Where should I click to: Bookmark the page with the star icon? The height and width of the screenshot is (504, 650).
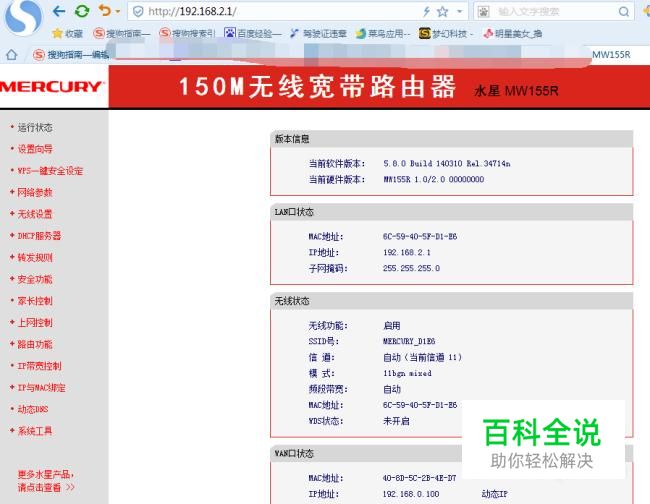tap(442, 11)
